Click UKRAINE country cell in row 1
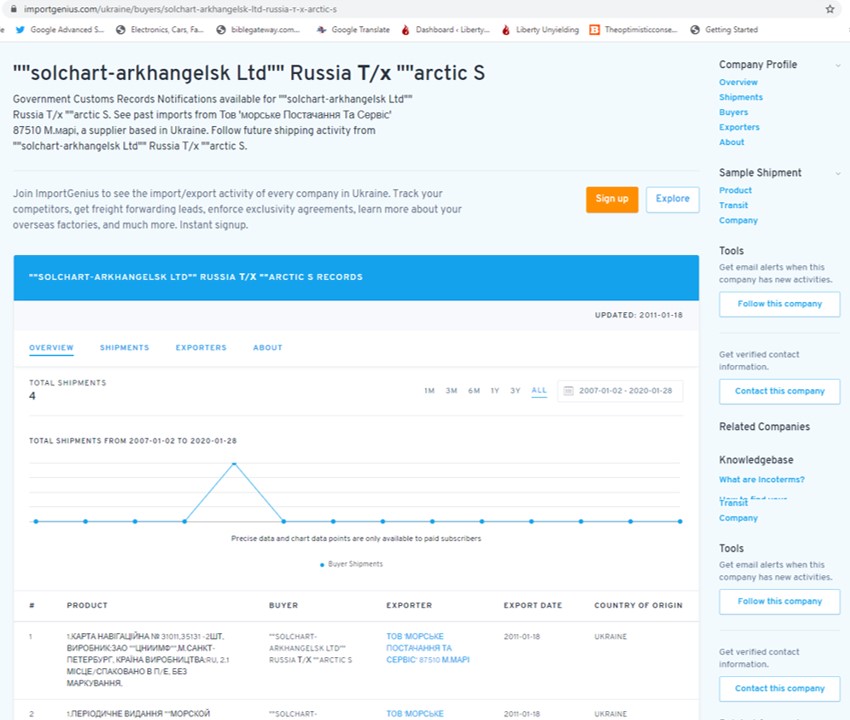Image resolution: width=850 pixels, height=720 pixels. click(x=610, y=637)
